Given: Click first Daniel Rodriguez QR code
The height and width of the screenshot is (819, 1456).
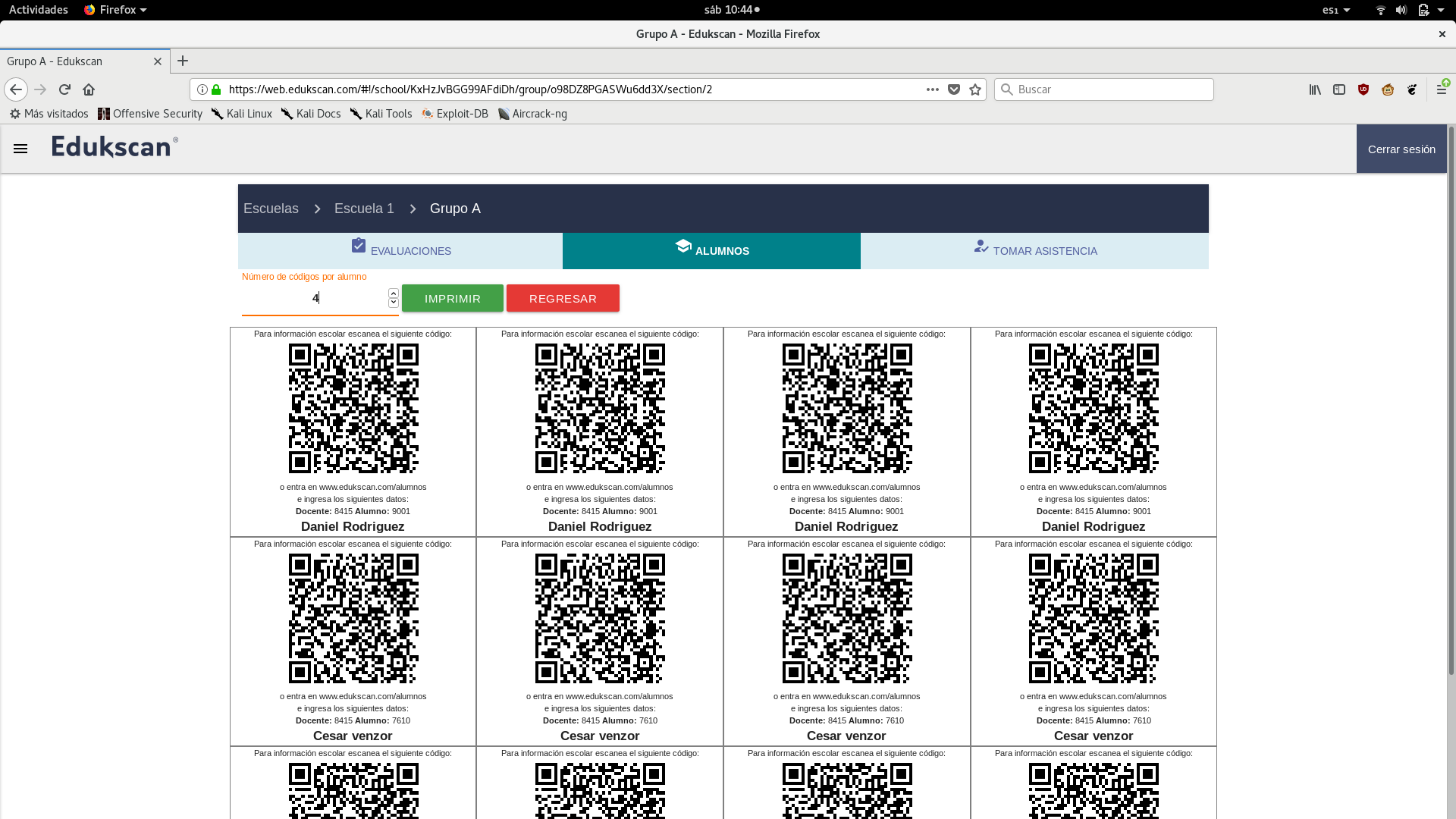Looking at the screenshot, I should click(353, 408).
